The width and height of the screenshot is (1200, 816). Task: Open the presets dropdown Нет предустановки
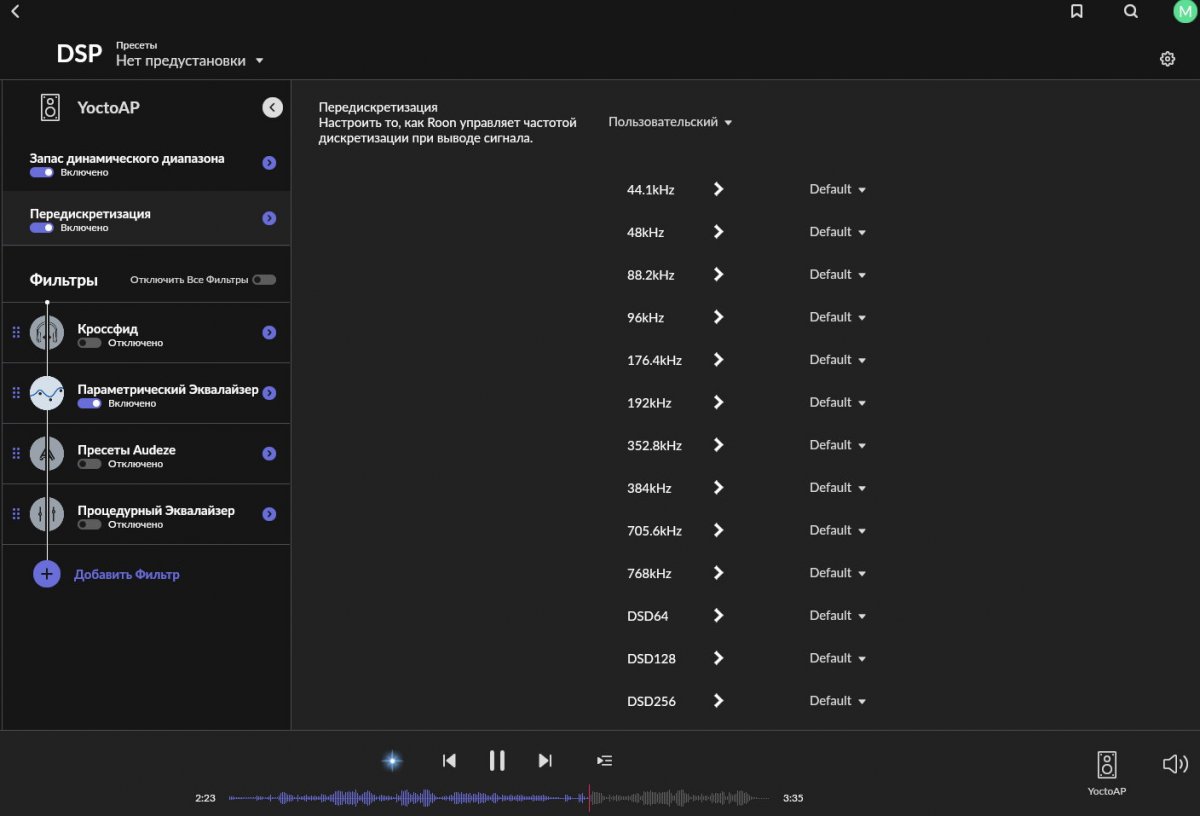point(190,60)
